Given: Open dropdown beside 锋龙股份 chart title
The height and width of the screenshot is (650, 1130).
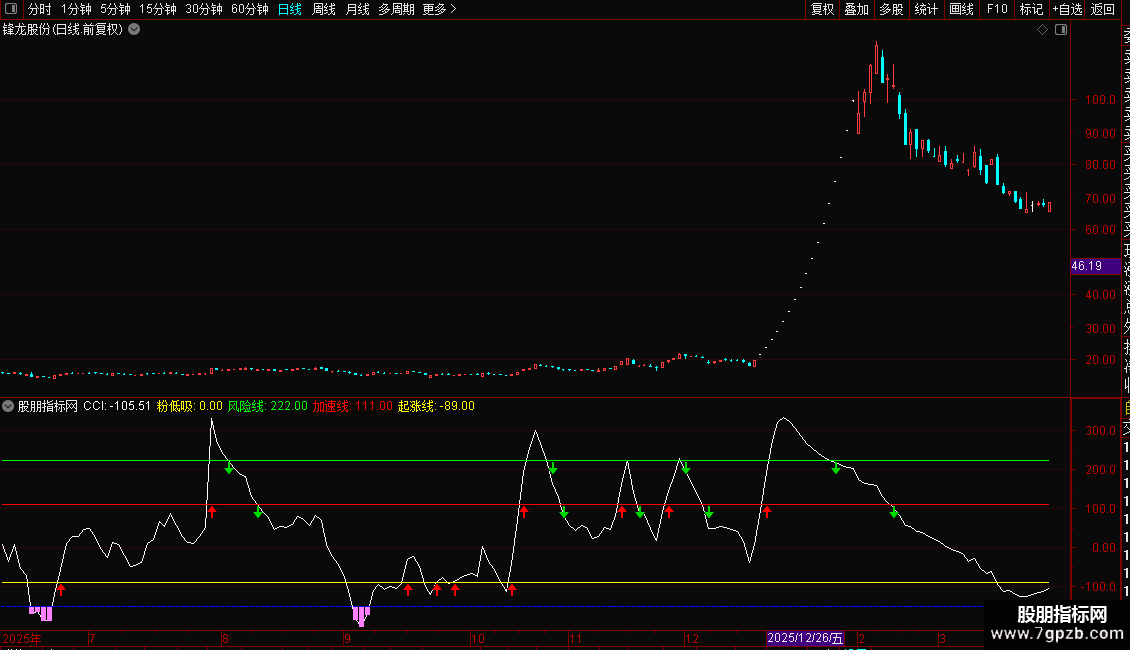Looking at the screenshot, I should 134,30.
